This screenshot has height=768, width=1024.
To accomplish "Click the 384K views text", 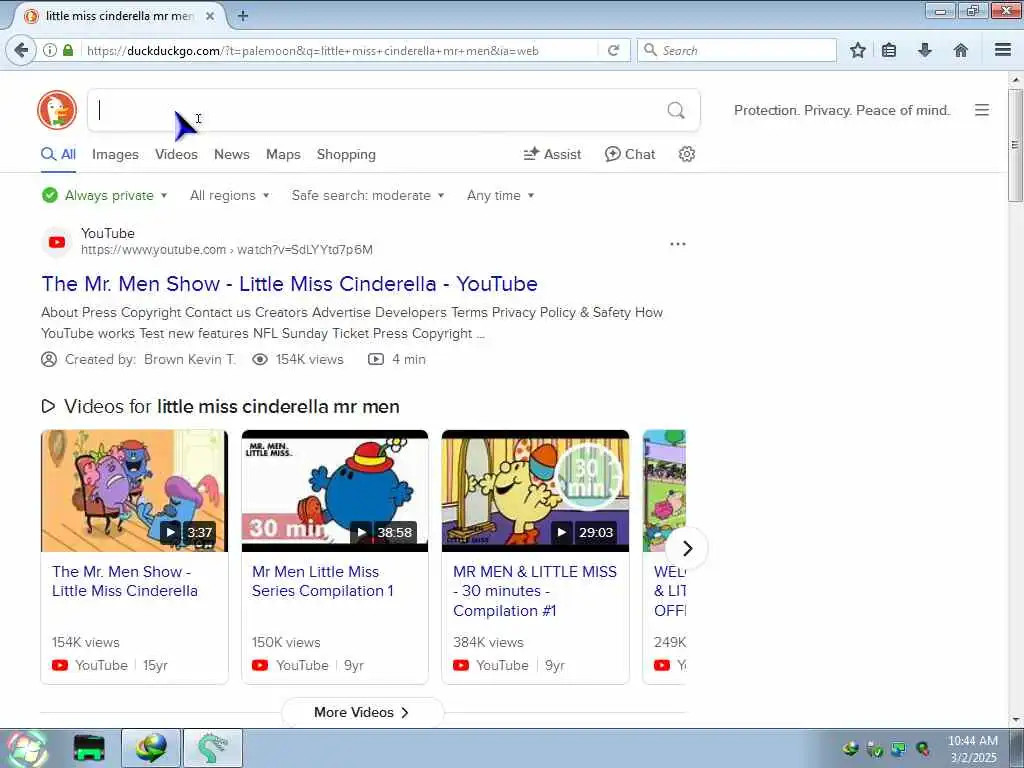I will [488, 642].
